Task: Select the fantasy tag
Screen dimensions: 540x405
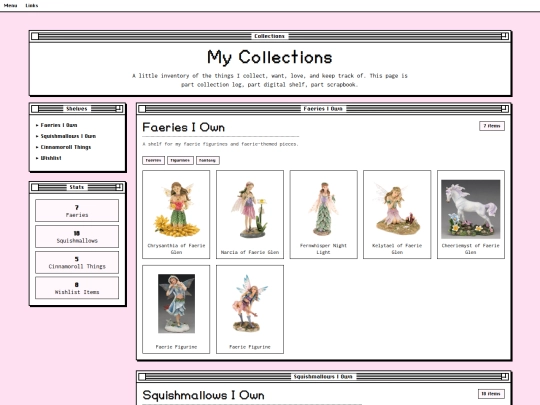Action: point(208,160)
